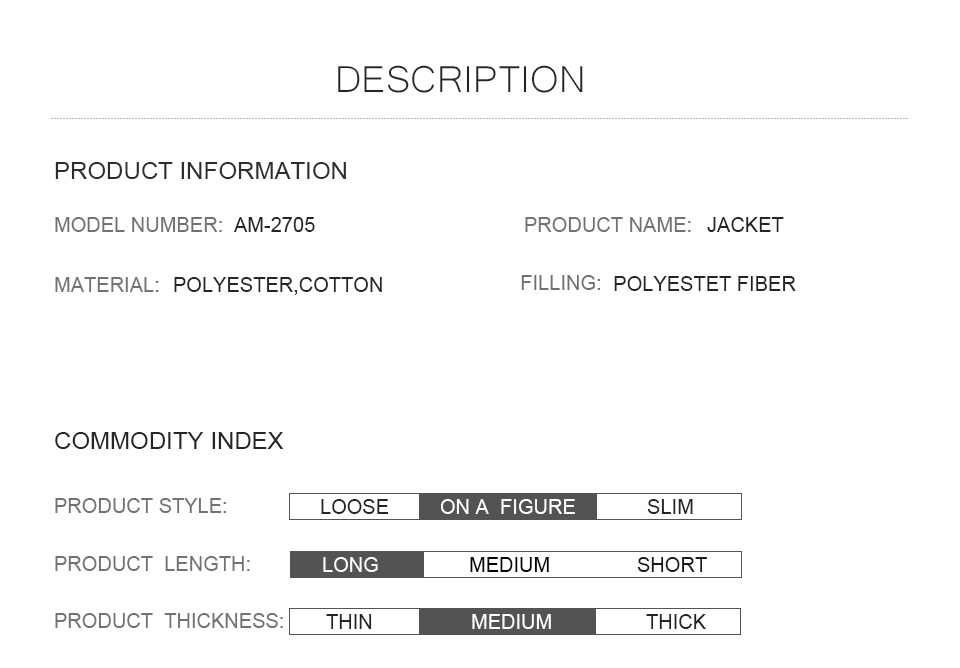The height and width of the screenshot is (668, 960).
Task: Click the PRODUCT INFORMATION section title
Action: point(201,171)
